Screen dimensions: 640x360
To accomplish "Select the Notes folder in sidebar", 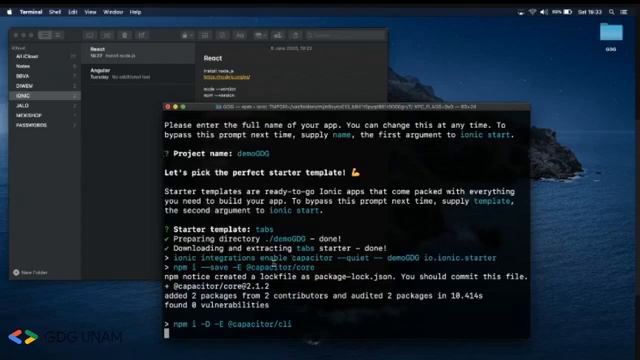I will pyautogui.click(x=45, y=66).
